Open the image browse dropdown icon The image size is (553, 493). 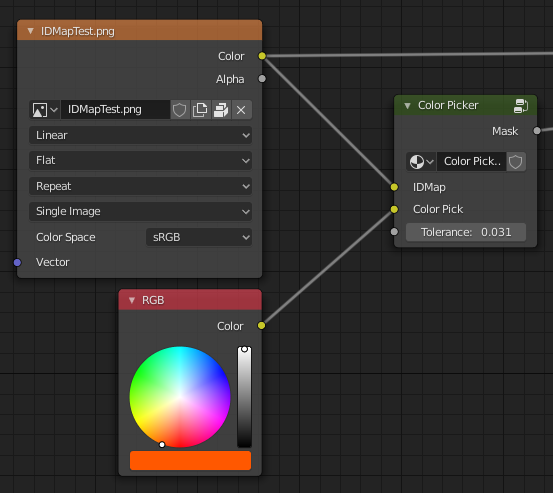tap(44, 110)
